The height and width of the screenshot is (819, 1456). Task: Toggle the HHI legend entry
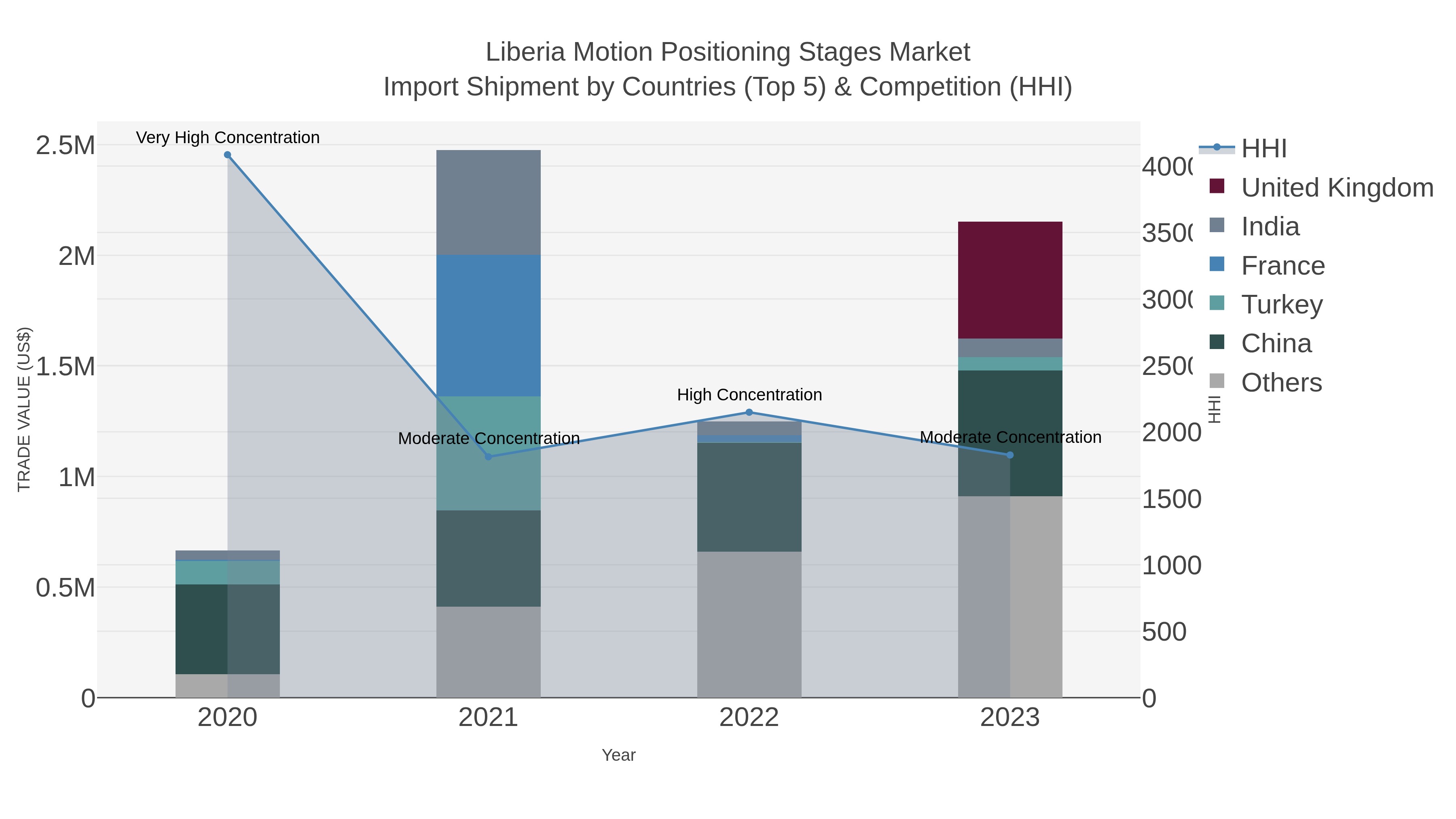coord(1243,149)
